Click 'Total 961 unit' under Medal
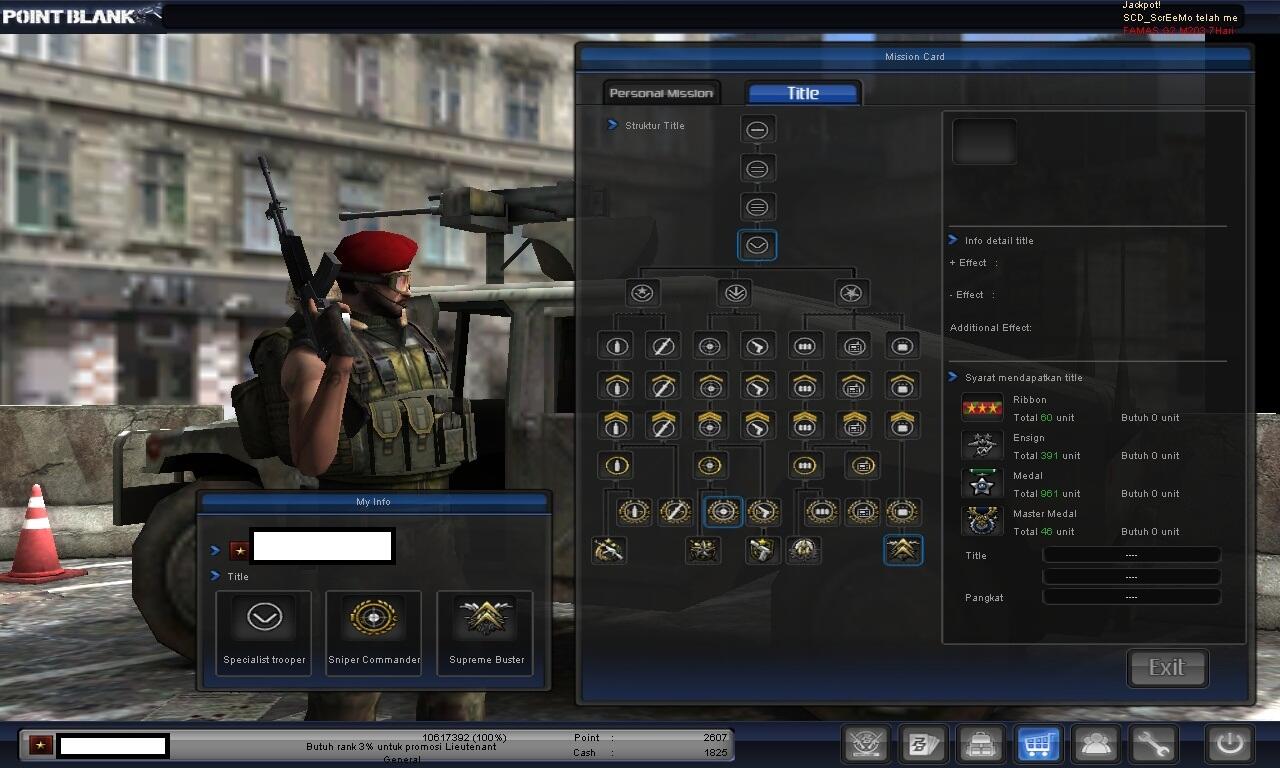The height and width of the screenshot is (768, 1280). click(1047, 494)
